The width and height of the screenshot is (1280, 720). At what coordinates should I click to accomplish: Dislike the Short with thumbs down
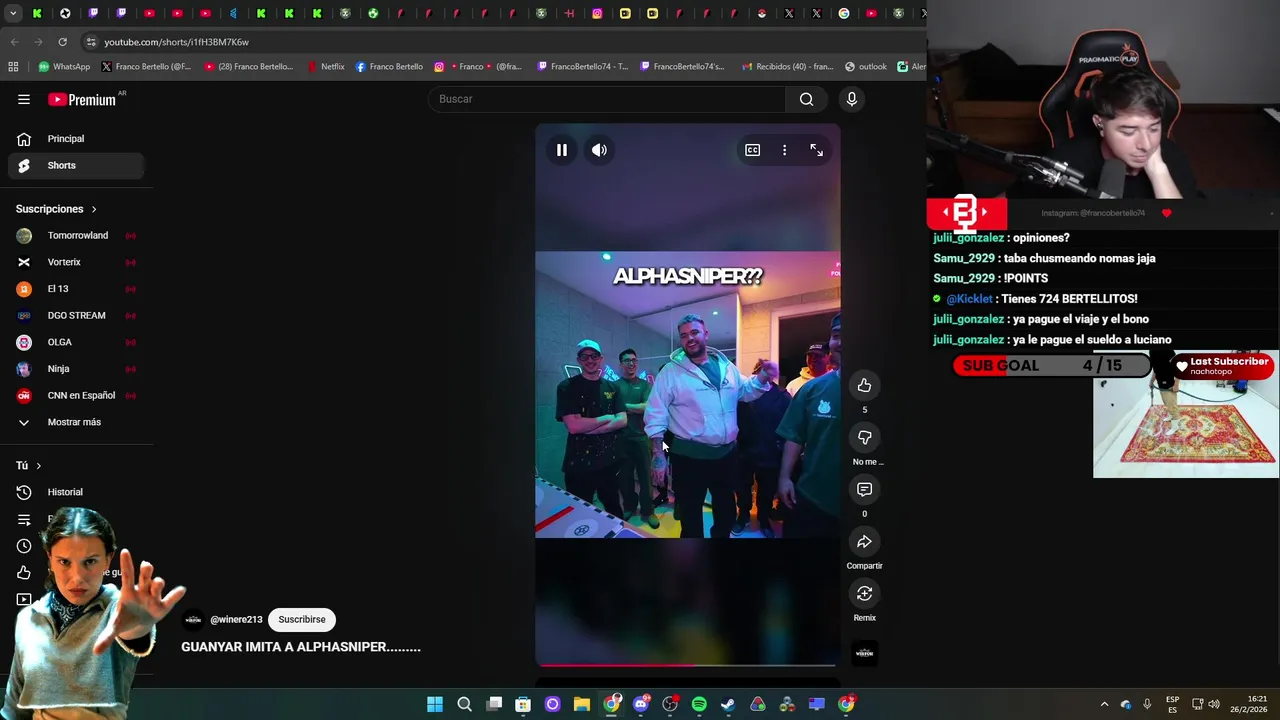pyautogui.click(x=864, y=437)
